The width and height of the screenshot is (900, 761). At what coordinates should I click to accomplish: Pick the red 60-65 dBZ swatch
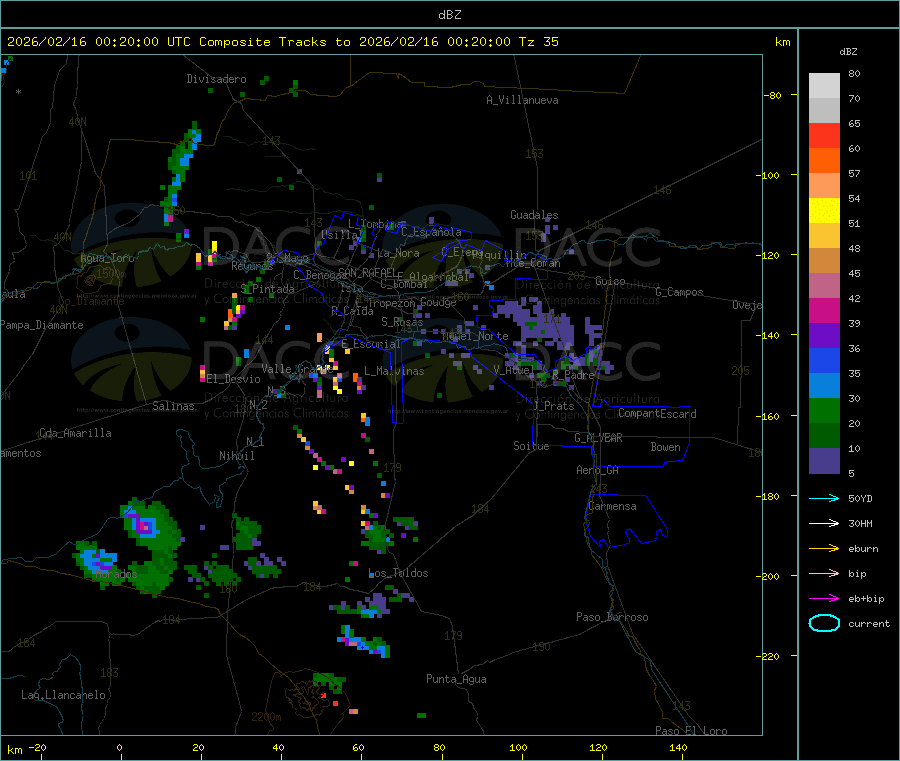(824, 135)
